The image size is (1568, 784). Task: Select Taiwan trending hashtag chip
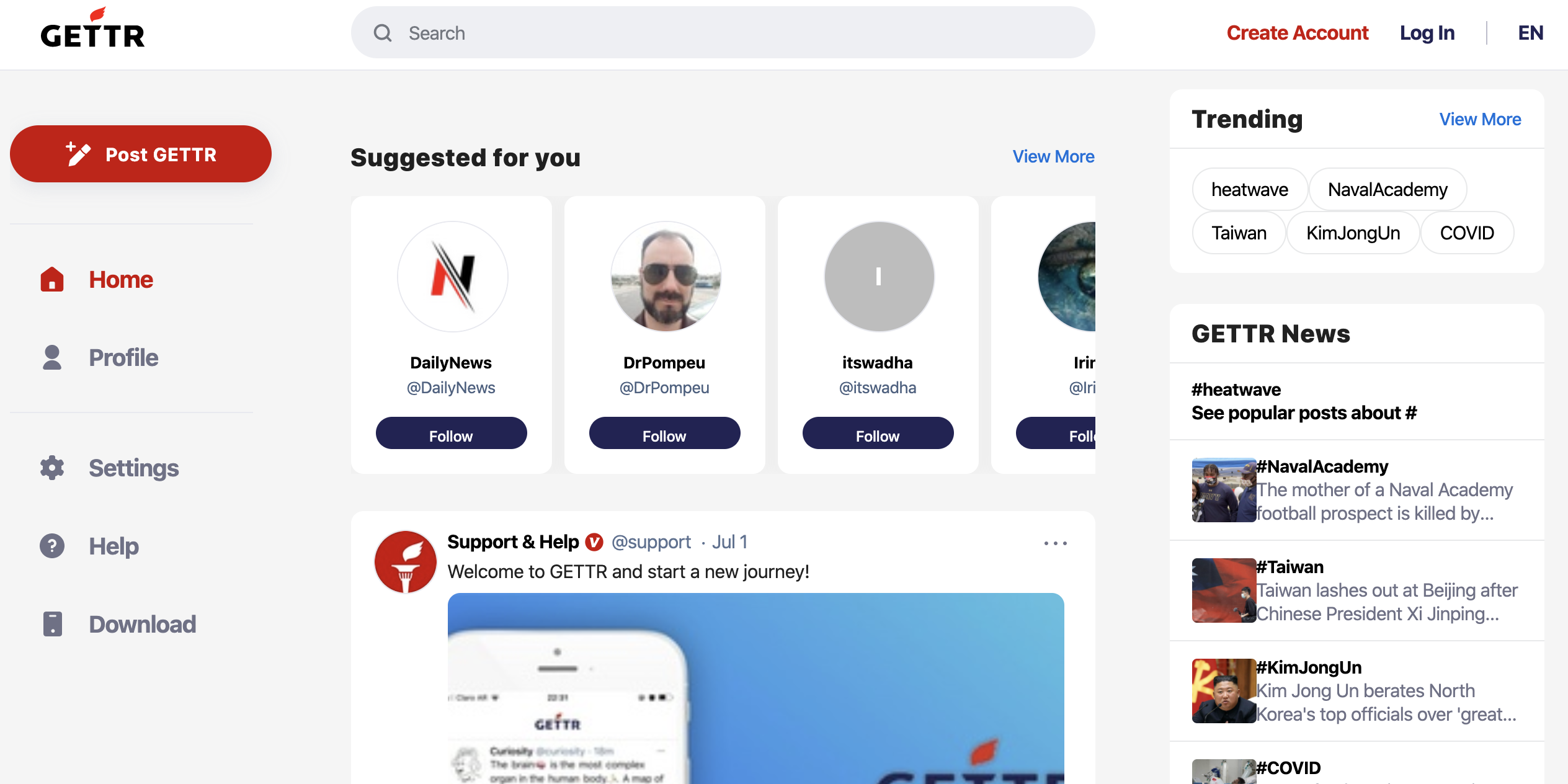click(1239, 232)
